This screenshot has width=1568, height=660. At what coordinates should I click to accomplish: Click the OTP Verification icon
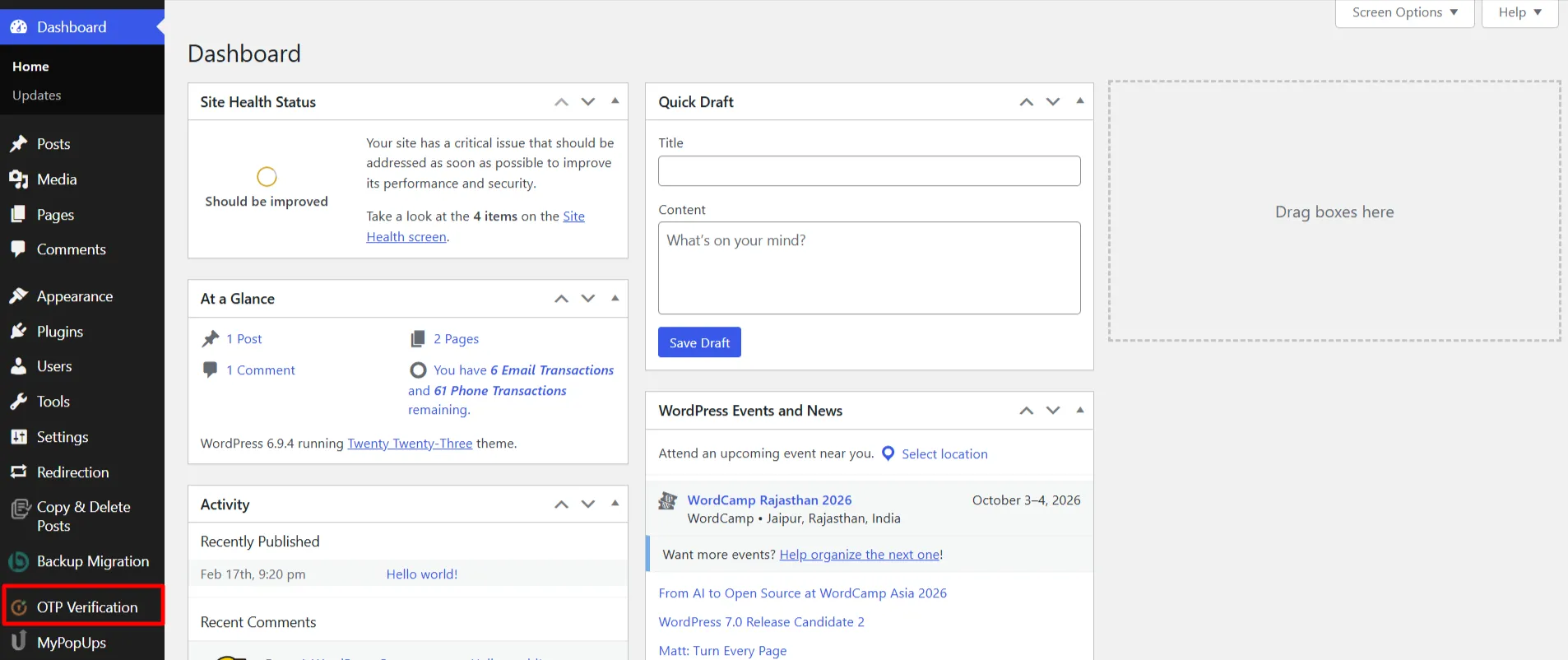(x=19, y=607)
